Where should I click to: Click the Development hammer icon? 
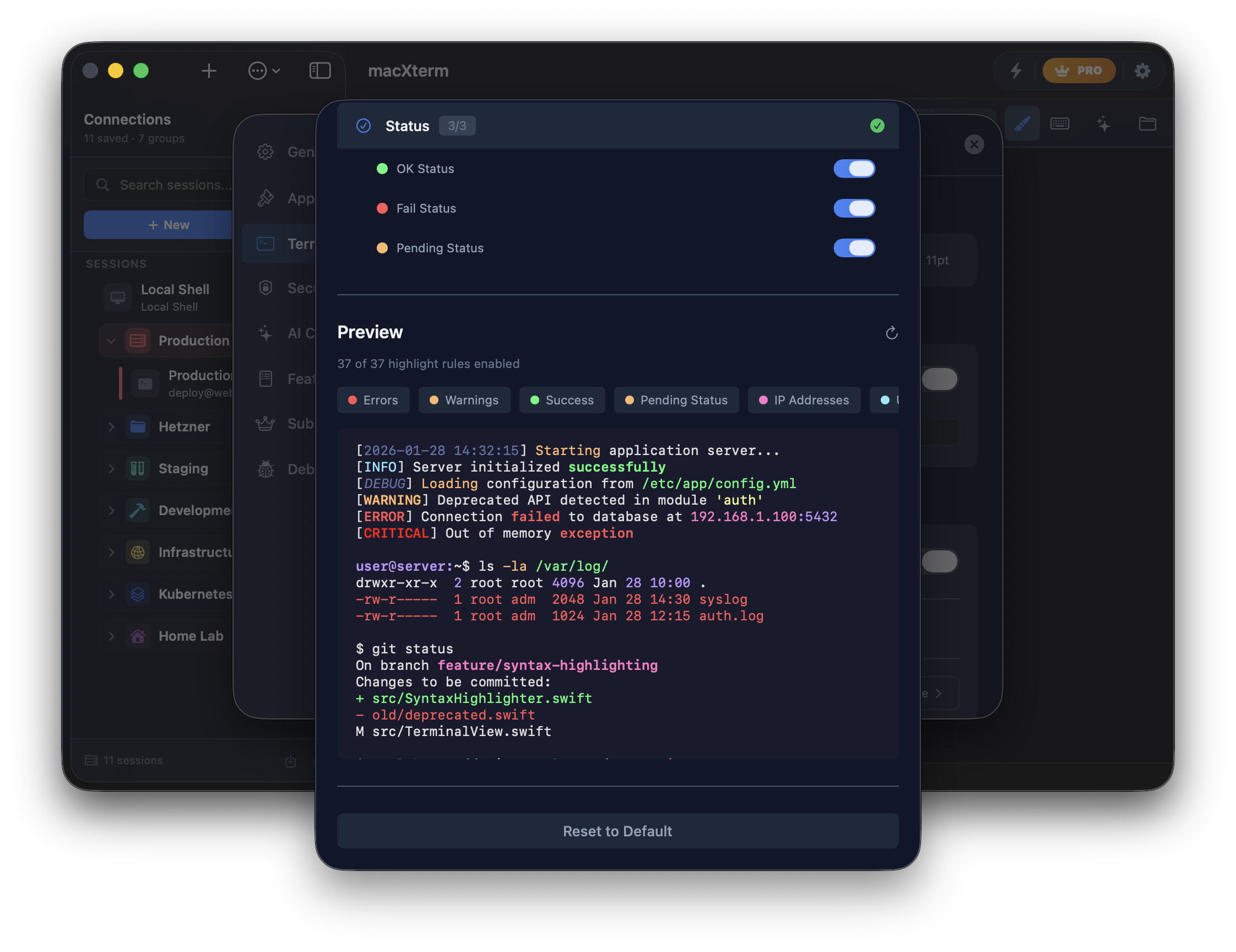(x=138, y=511)
